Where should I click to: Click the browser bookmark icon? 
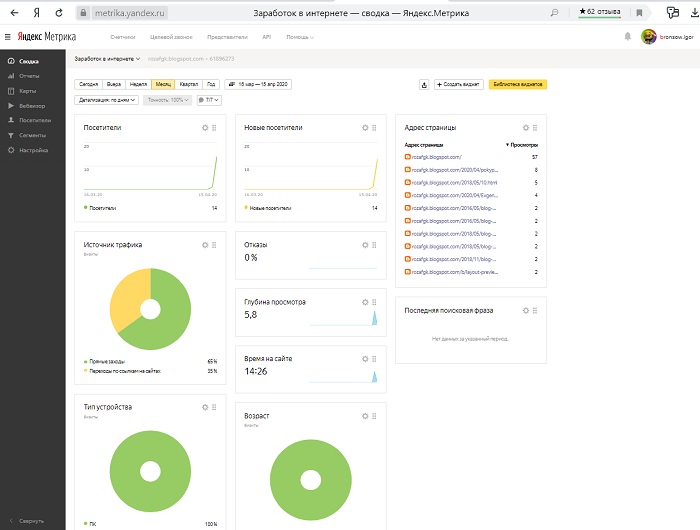tap(639, 13)
